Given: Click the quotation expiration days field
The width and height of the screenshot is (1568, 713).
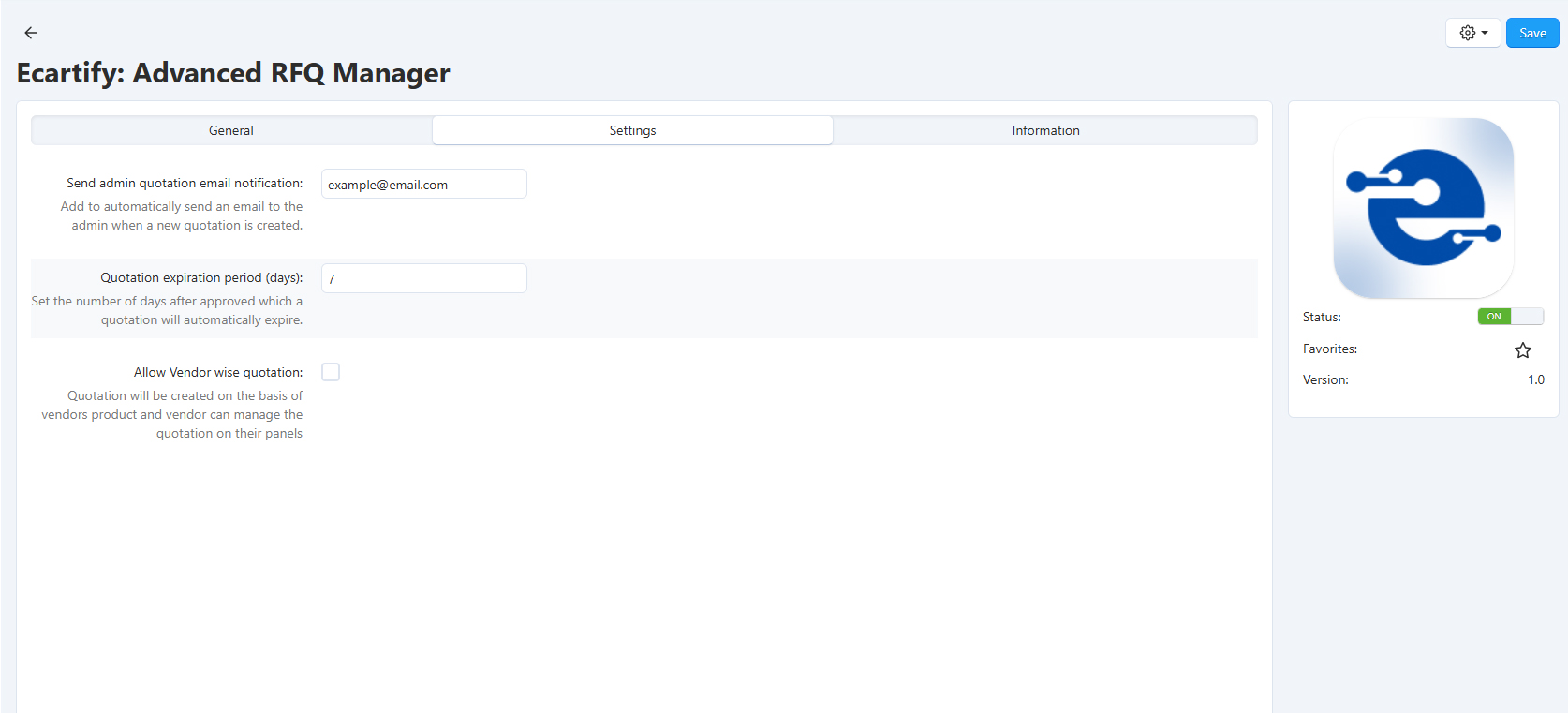Looking at the screenshot, I should point(423,279).
